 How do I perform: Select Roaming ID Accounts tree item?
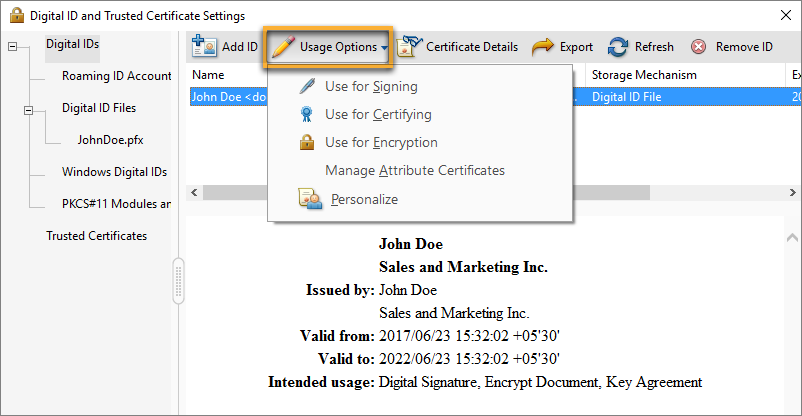coord(116,76)
